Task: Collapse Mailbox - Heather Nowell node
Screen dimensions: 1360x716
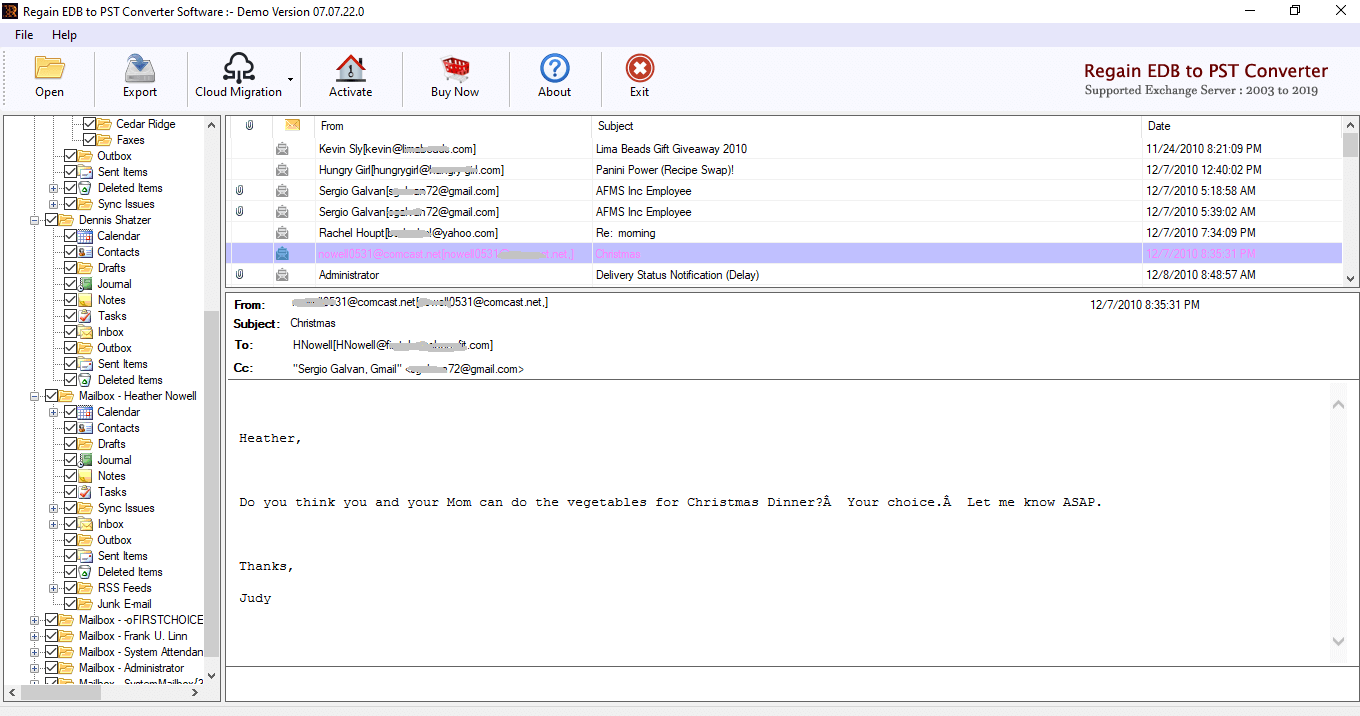Action: pos(35,396)
